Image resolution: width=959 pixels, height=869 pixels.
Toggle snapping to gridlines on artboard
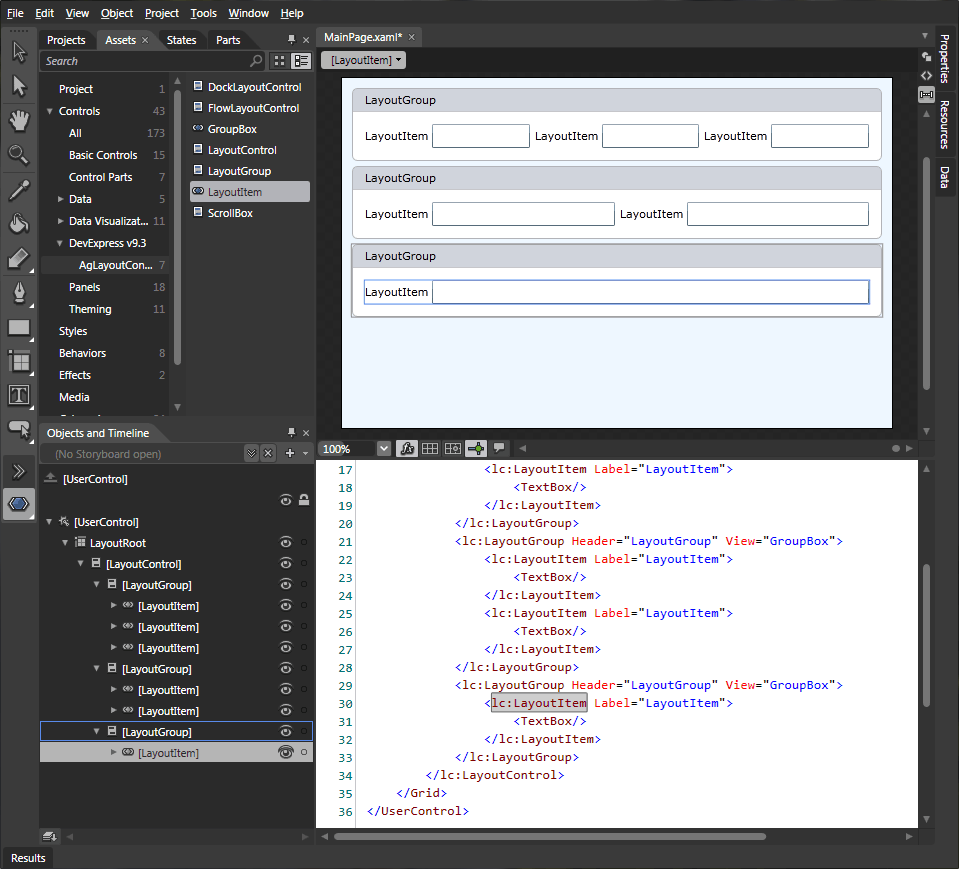pos(452,449)
